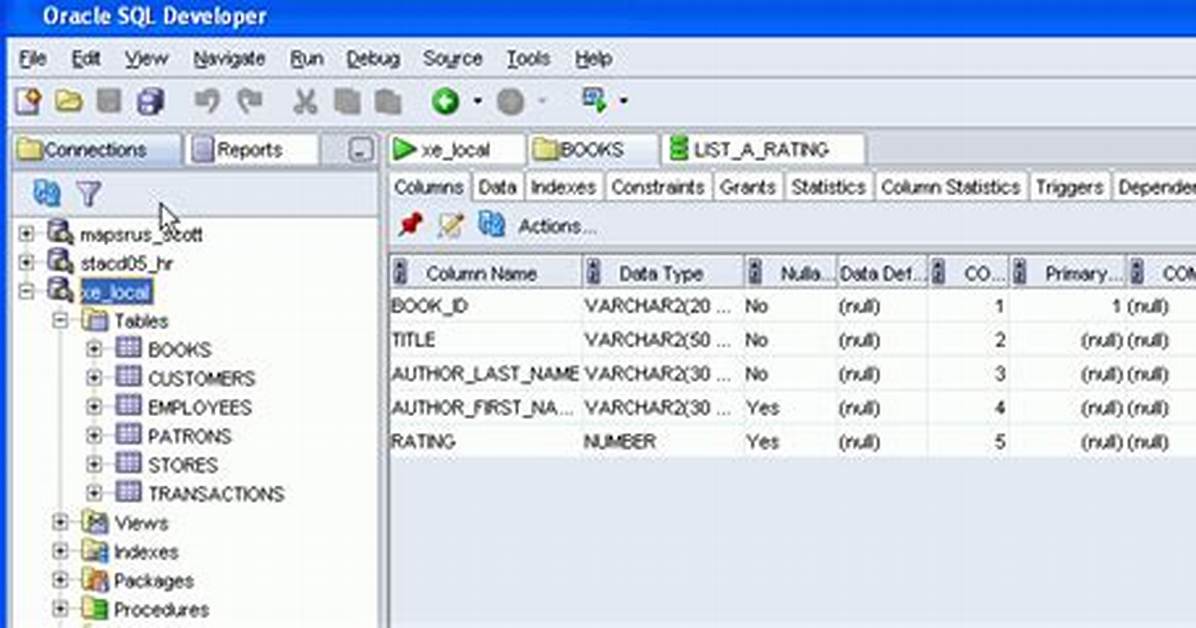Select the BOOK_ID column name cell
This screenshot has height=628, width=1196.
coord(485,306)
